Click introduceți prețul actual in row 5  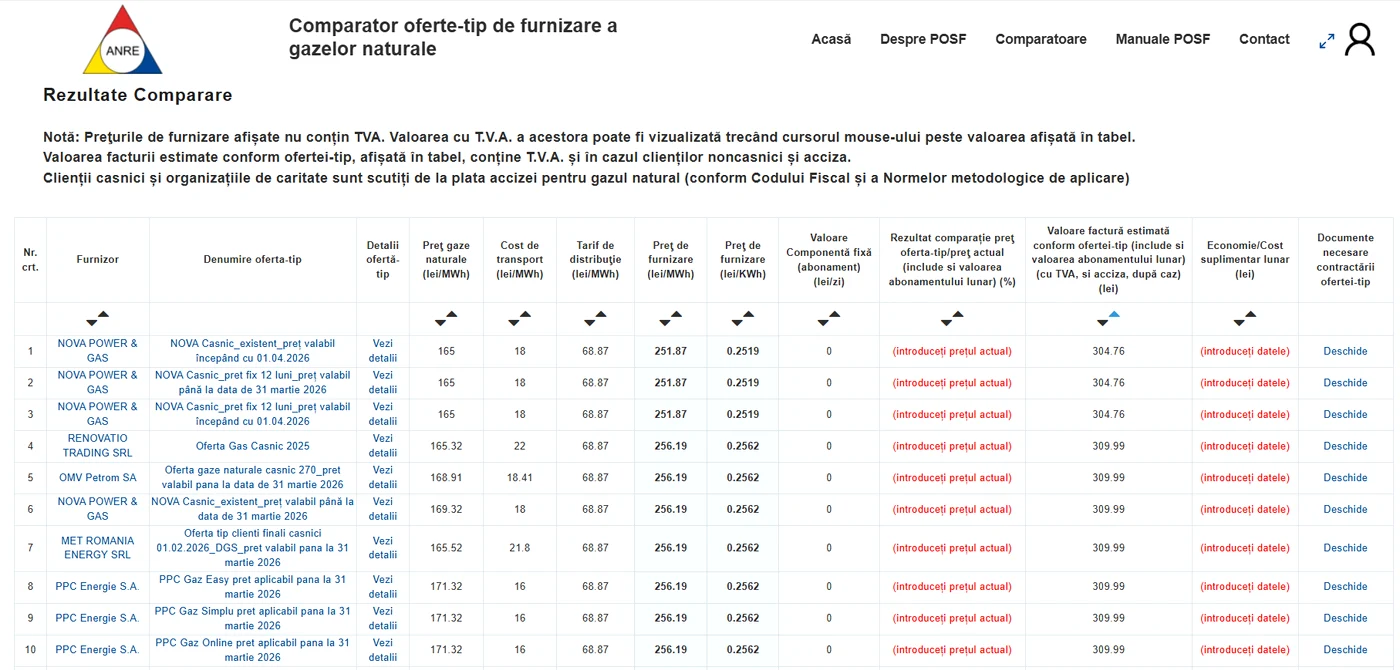(952, 478)
